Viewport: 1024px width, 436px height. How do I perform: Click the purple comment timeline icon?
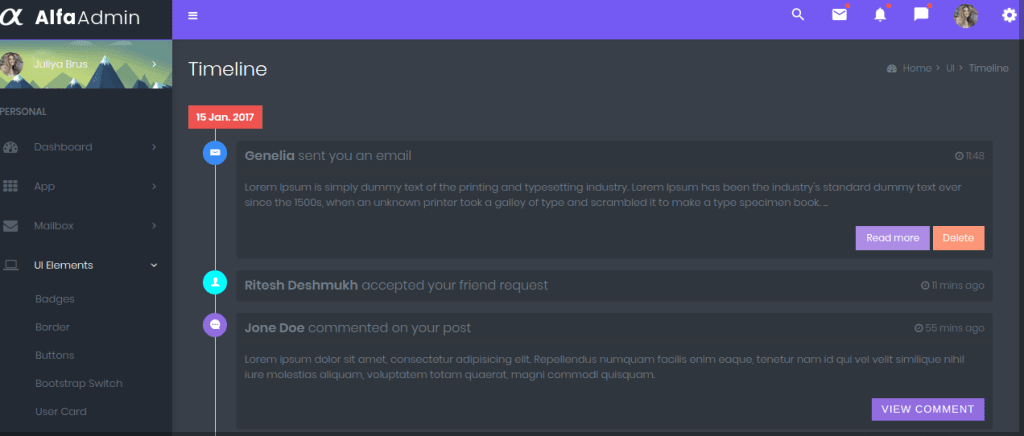point(215,325)
